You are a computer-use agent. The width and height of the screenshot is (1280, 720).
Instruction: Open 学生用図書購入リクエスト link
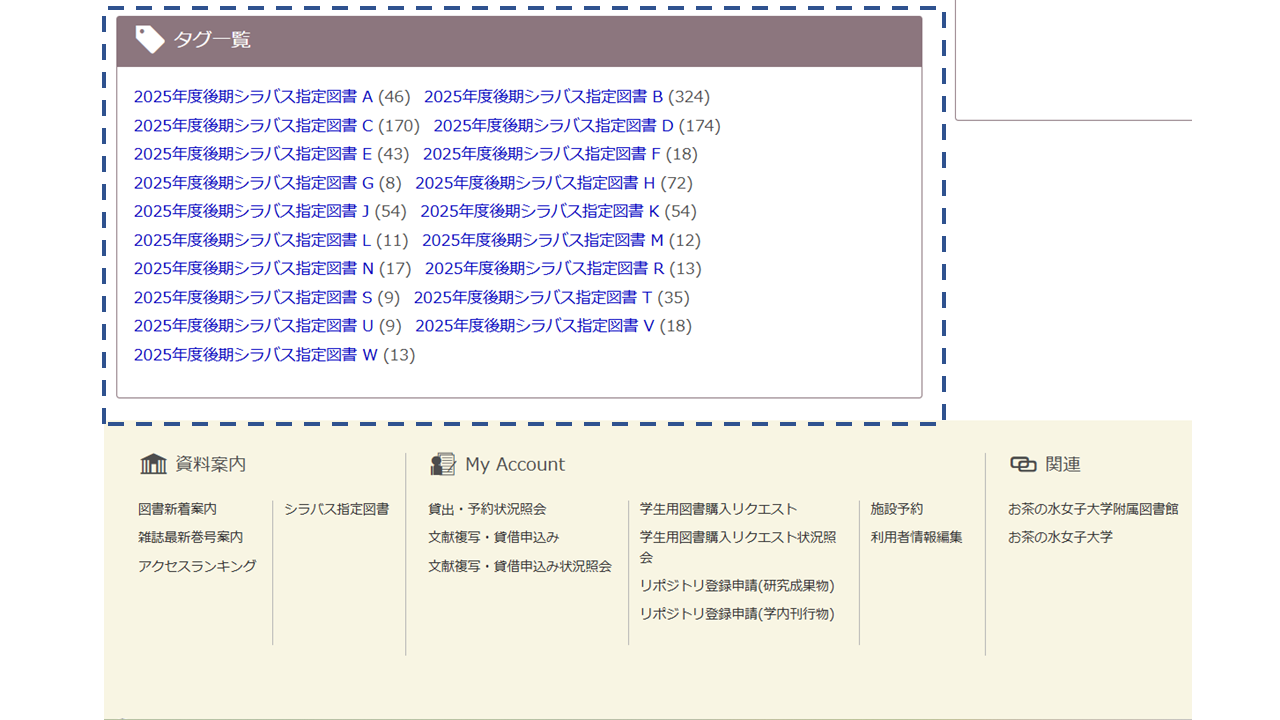(x=718, y=509)
